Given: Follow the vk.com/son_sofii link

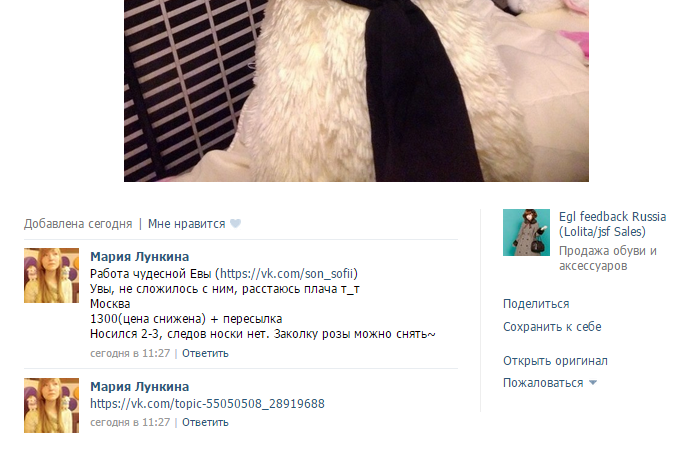Looking at the screenshot, I should 287,274.
